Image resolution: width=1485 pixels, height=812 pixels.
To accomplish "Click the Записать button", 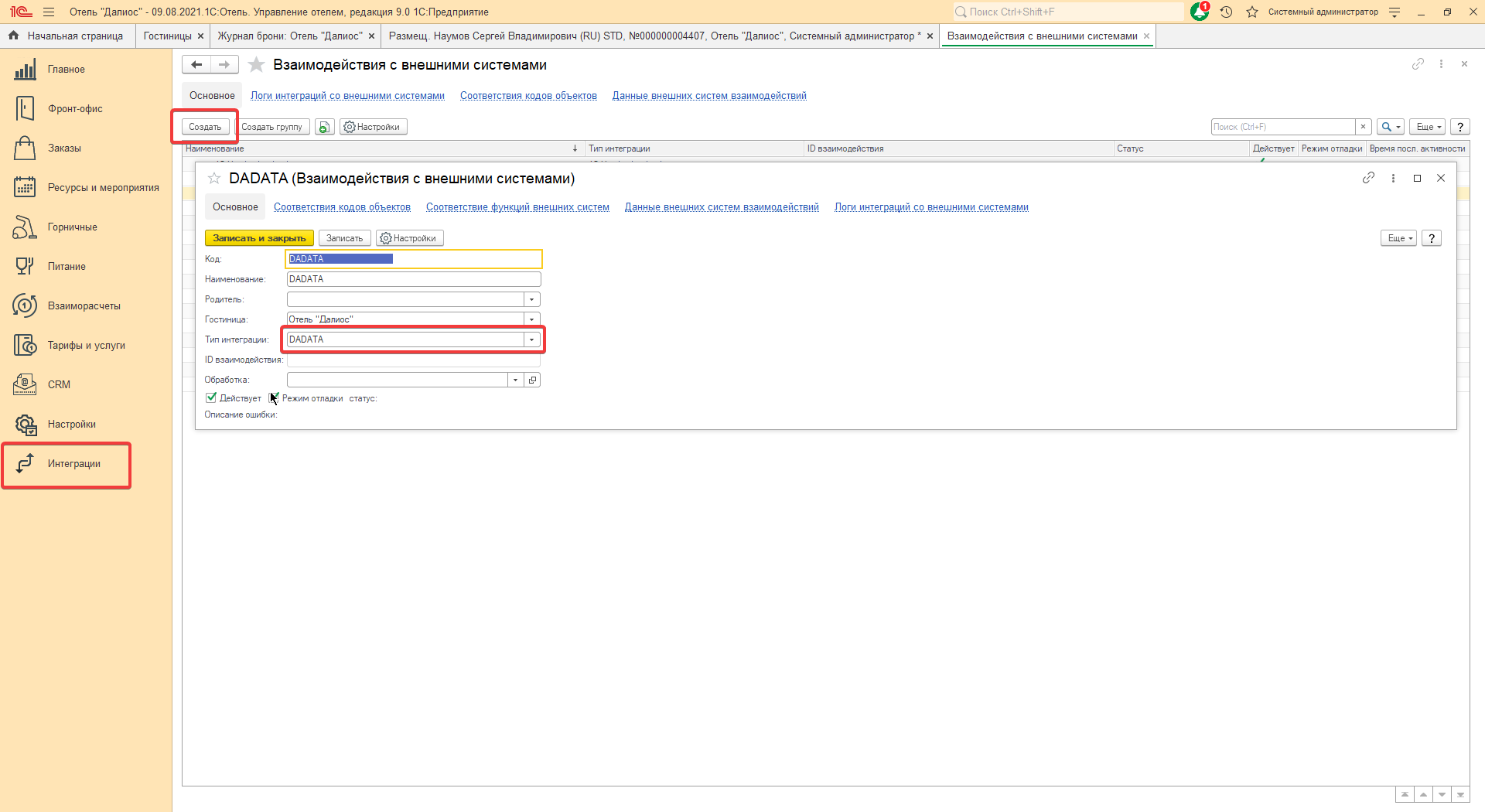I will 344,238.
